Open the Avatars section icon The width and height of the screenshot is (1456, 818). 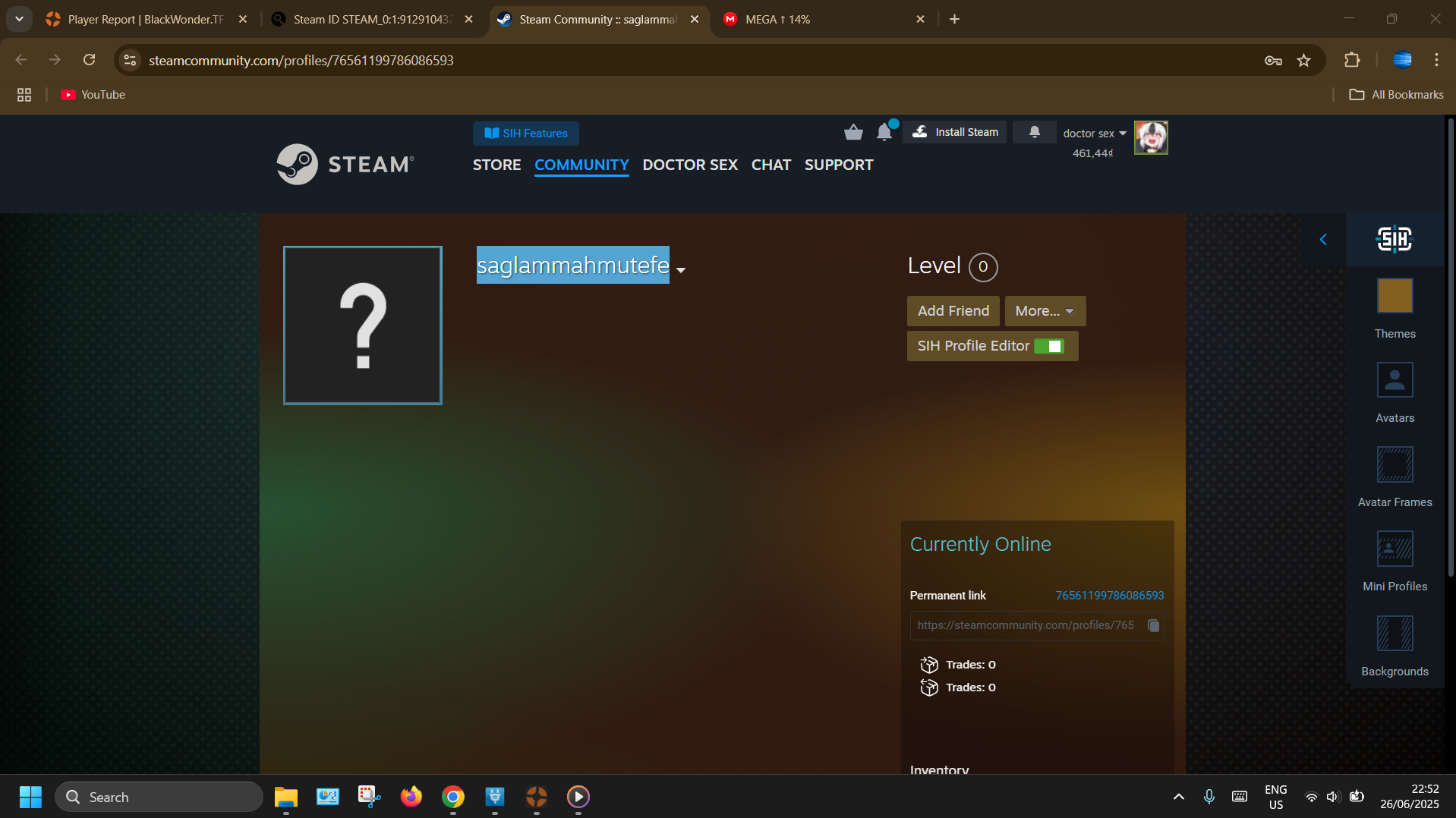[1395, 380]
